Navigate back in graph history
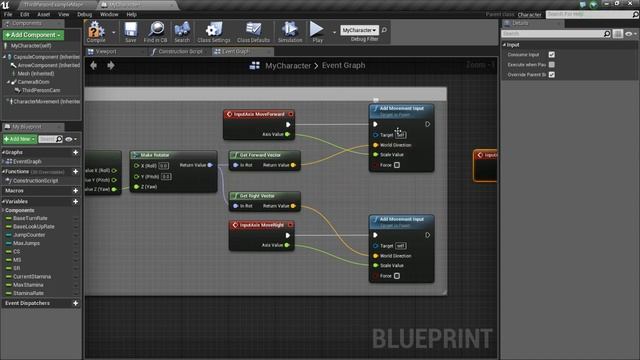The image size is (640, 360). tap(93, 65)
